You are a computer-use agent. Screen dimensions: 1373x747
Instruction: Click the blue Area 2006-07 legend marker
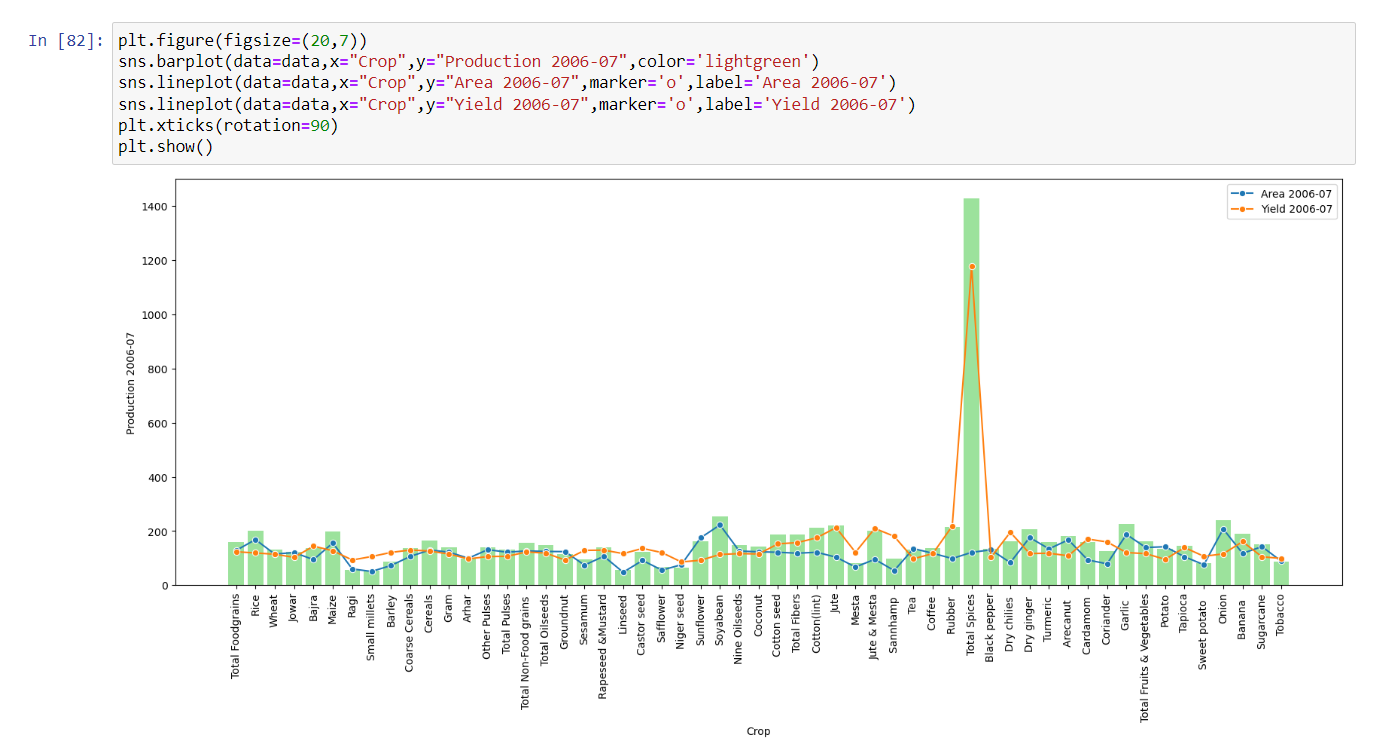tap(1240, 192)
